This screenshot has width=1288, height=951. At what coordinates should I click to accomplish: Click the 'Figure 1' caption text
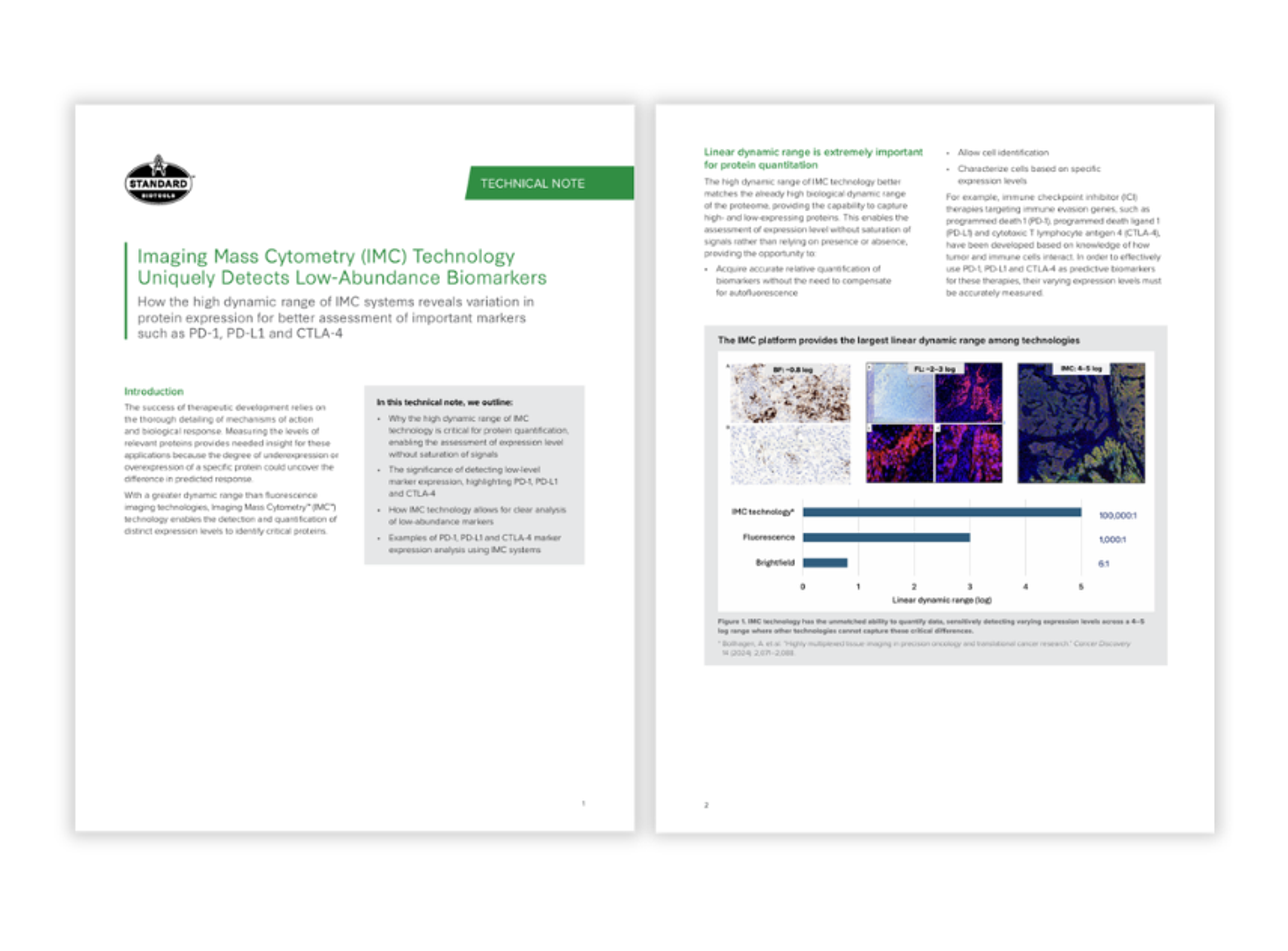pos(930,626)
